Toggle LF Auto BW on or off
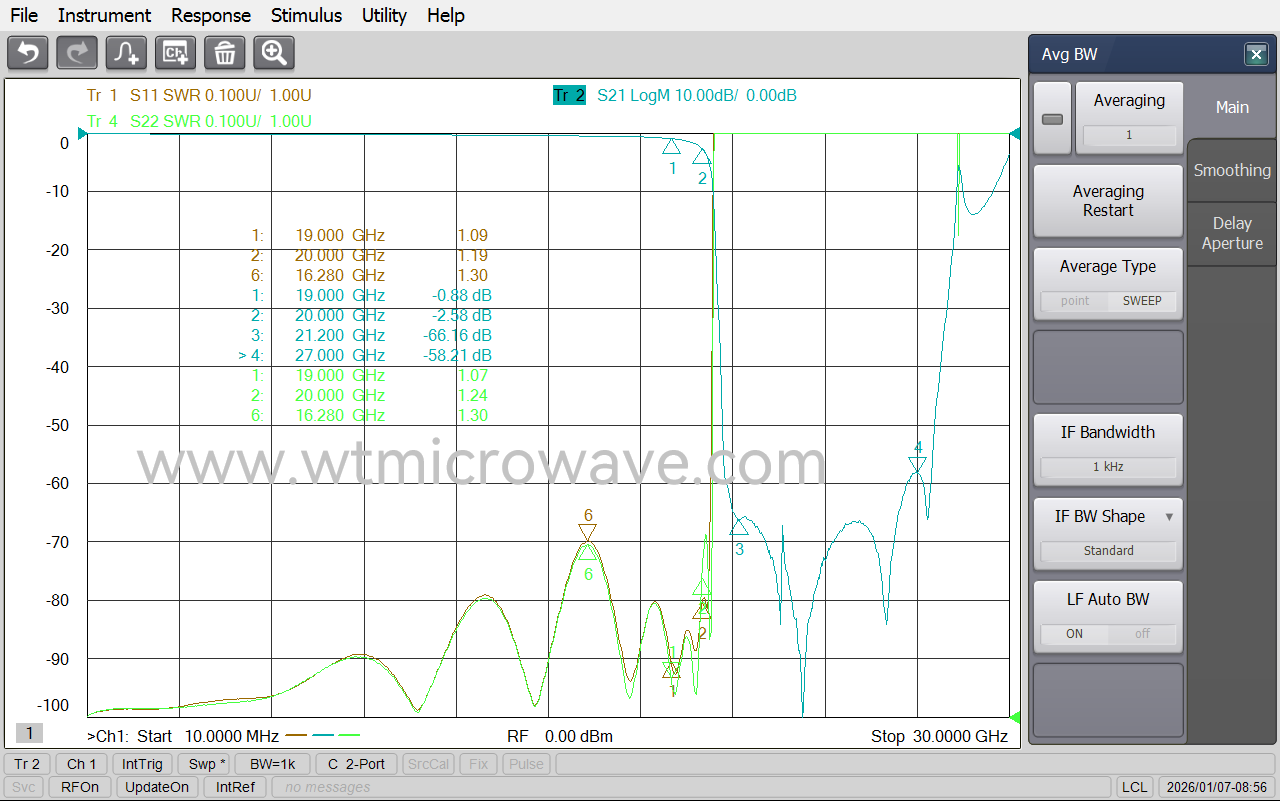 (1108, 633)
